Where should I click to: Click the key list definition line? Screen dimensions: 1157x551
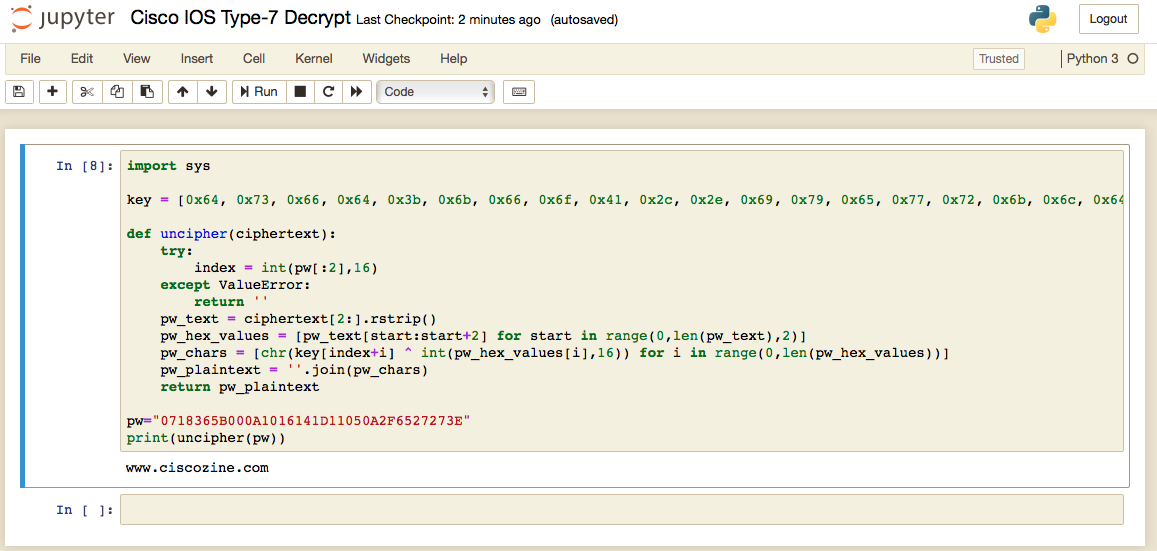point(624,200)
